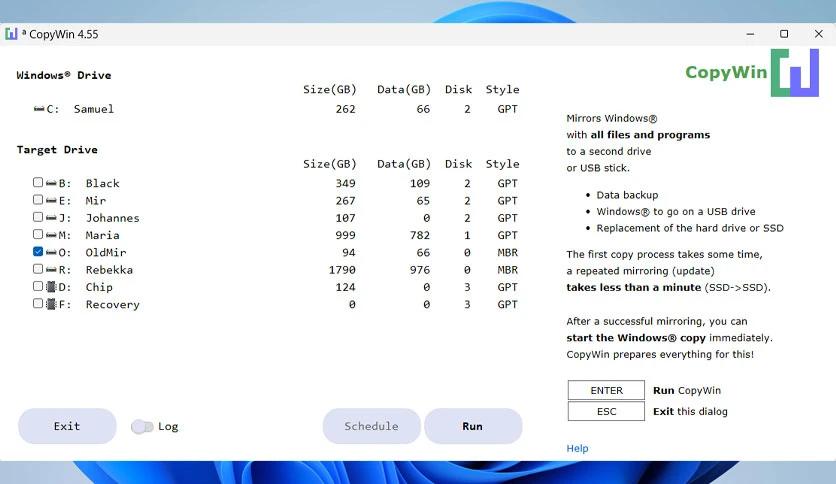Click the Exit button
The height and width of the screenshot is (484, 836).
(x=67, y=426)
